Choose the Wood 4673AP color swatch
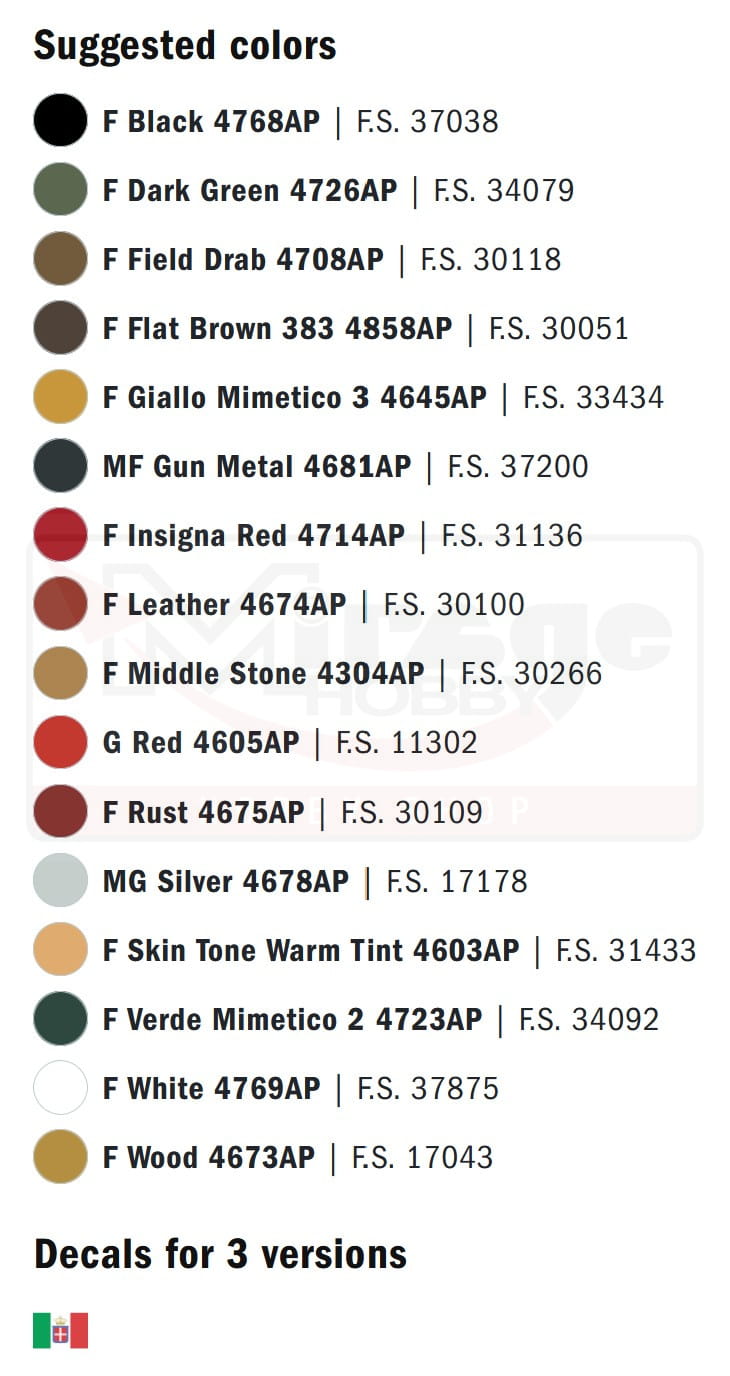This screenshot has height=1376, width=730. [60, 1156]
